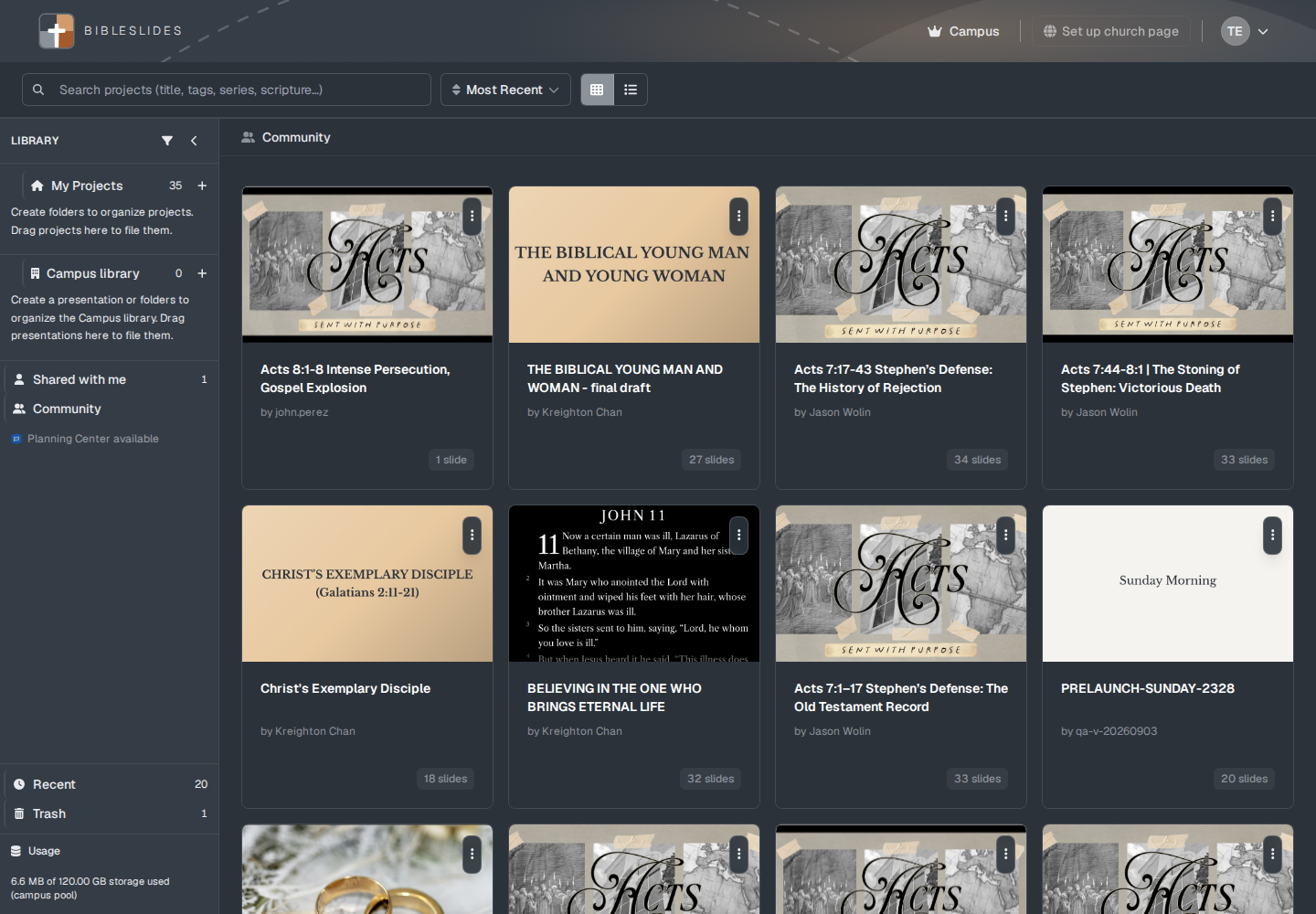1316x914 pixels.
Task: Open the Trash folder
Action: coord(110,813)
